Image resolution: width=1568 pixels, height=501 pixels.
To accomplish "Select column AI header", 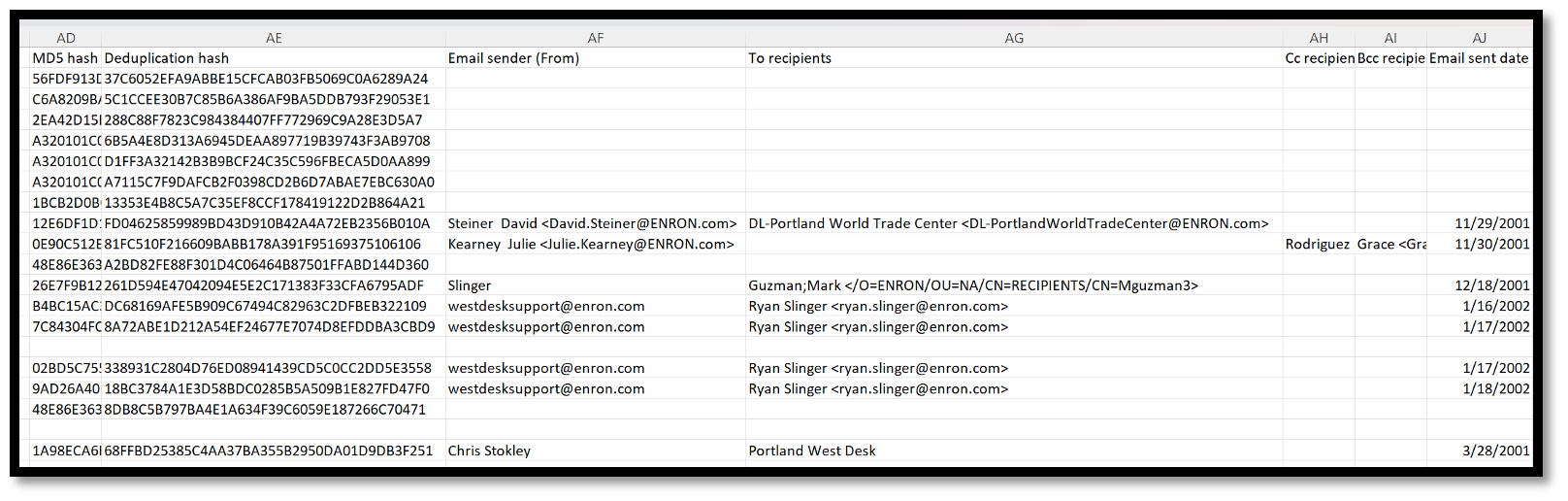I will [x=1390, y=38].
